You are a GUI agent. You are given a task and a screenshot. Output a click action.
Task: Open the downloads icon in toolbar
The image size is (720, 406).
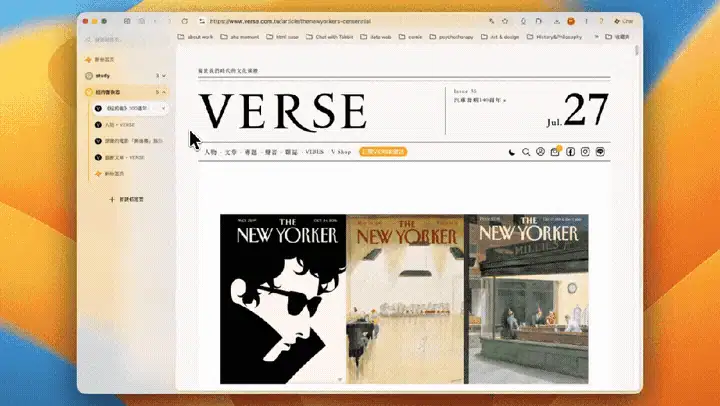click(x=557, y=21)
